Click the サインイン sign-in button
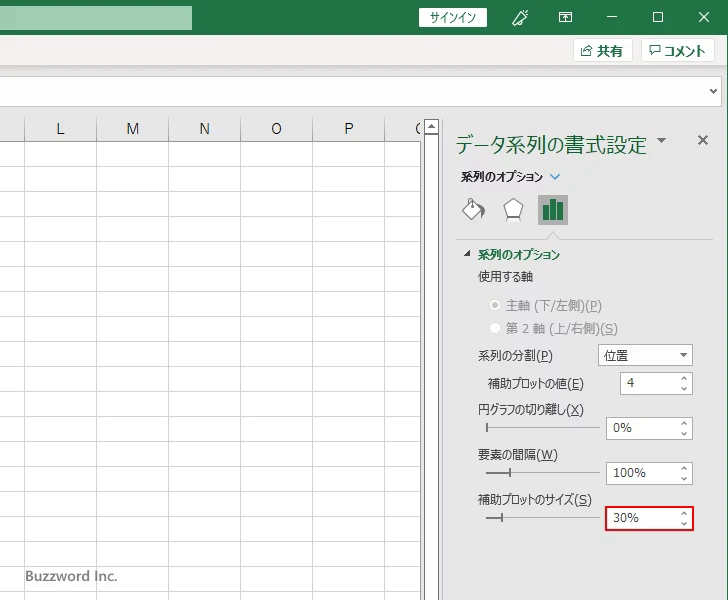Image resolution: width=728 pixels, height=600 pixels. pos(453,17)
